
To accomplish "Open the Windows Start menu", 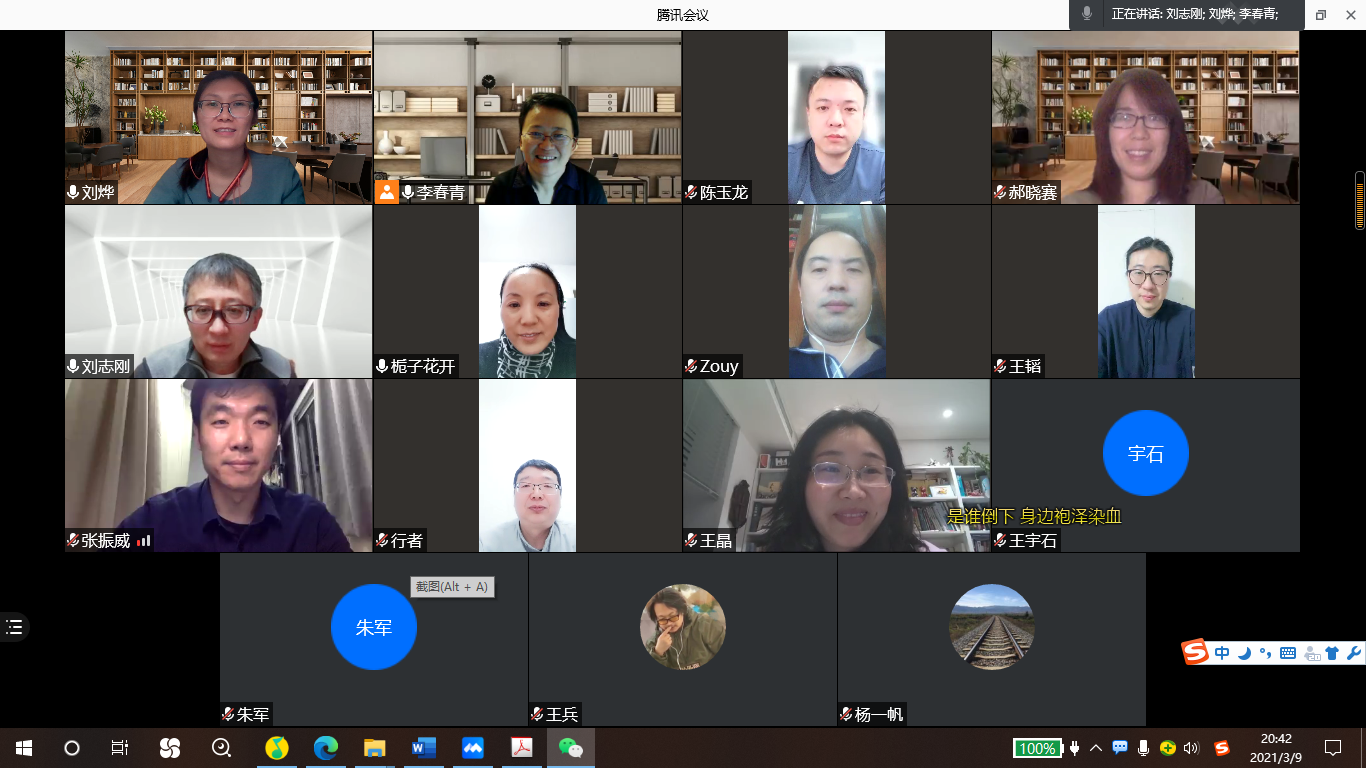I will click(24, 747).
